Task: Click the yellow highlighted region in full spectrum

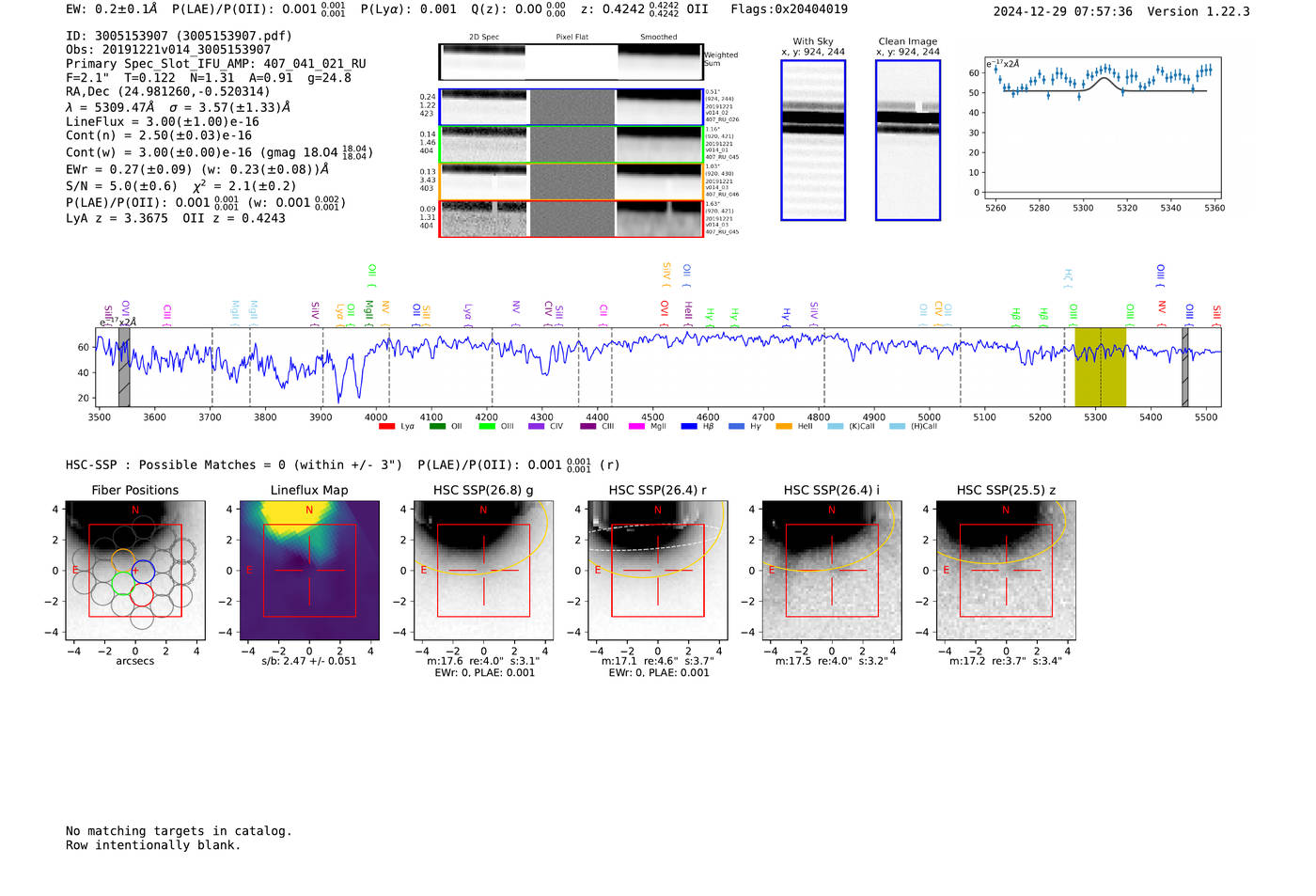Action: pos(1100,367)
